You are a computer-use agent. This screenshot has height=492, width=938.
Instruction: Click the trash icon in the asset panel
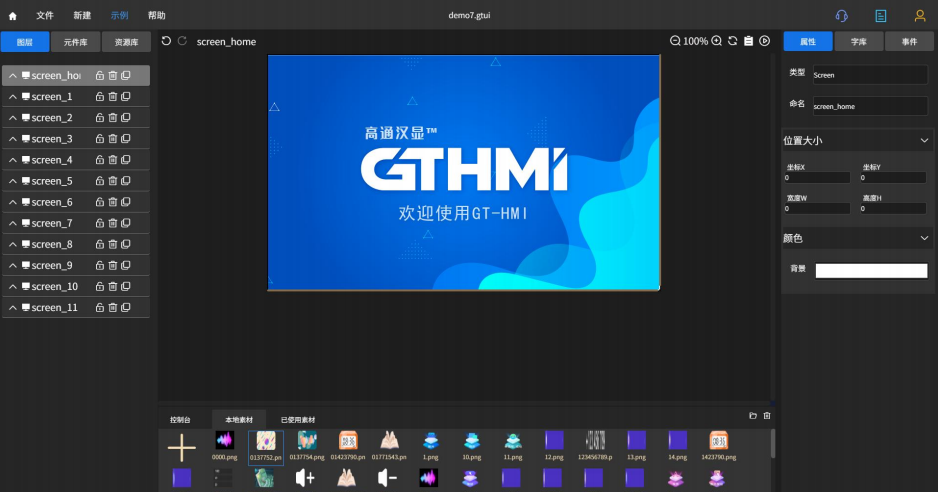pyautogui.click(x=767, y=415)
